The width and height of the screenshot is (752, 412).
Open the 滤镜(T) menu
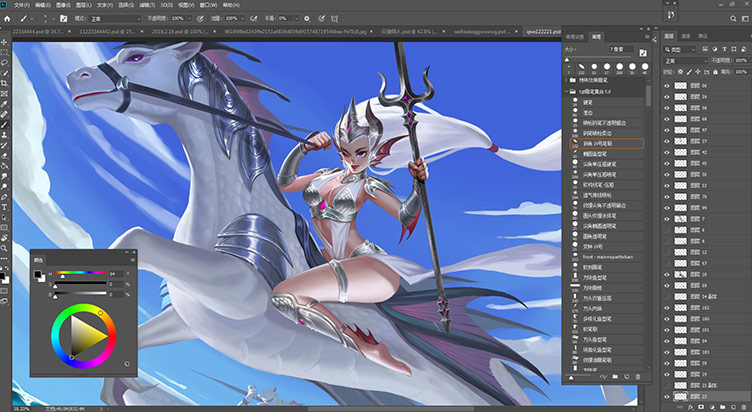pyautogui.click(x=147, y=5)
